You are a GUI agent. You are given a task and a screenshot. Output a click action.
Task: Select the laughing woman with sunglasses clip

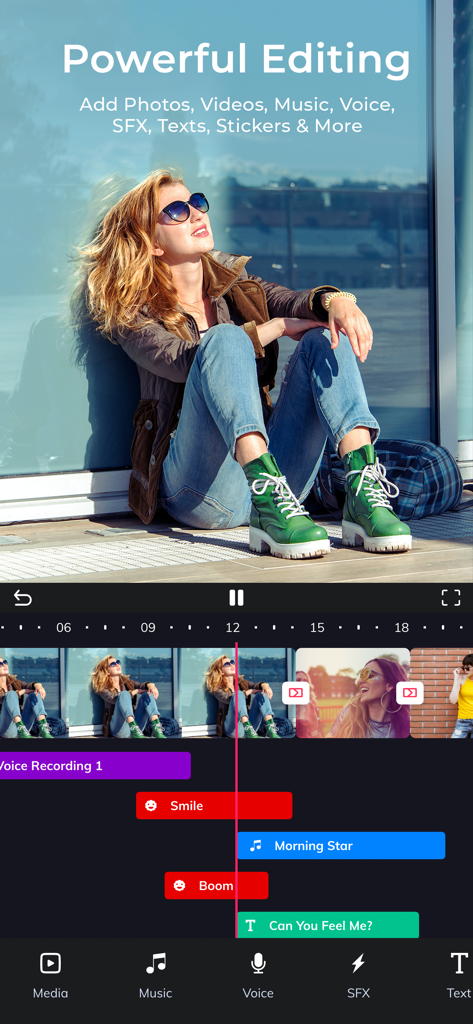(x=353, y=693)
